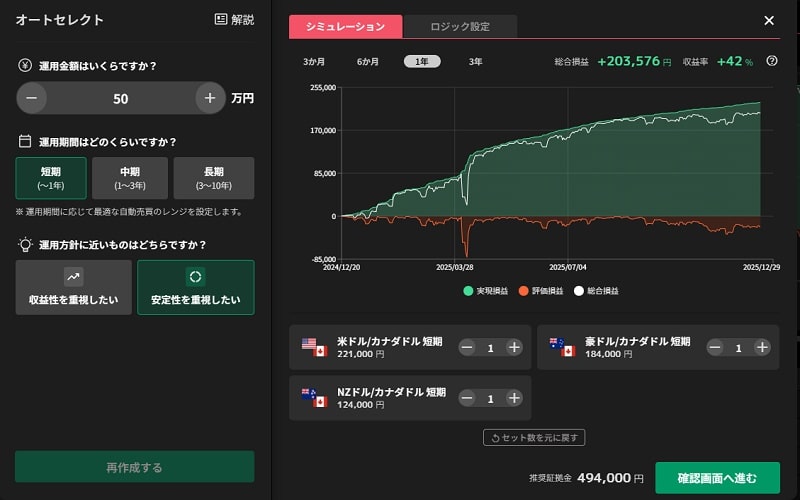800x500 pixels.
Task: Decrease NZドル/カナダドル 短期 set count
Action: [x=467, y=398]
